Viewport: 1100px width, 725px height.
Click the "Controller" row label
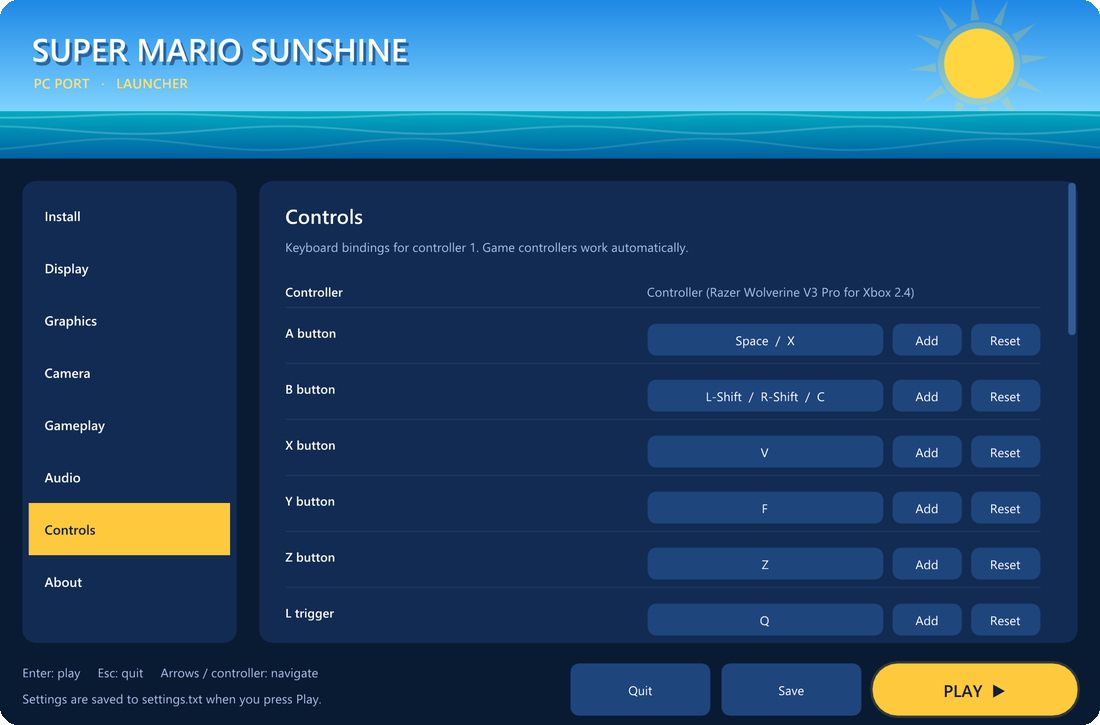tap(314, 292)
